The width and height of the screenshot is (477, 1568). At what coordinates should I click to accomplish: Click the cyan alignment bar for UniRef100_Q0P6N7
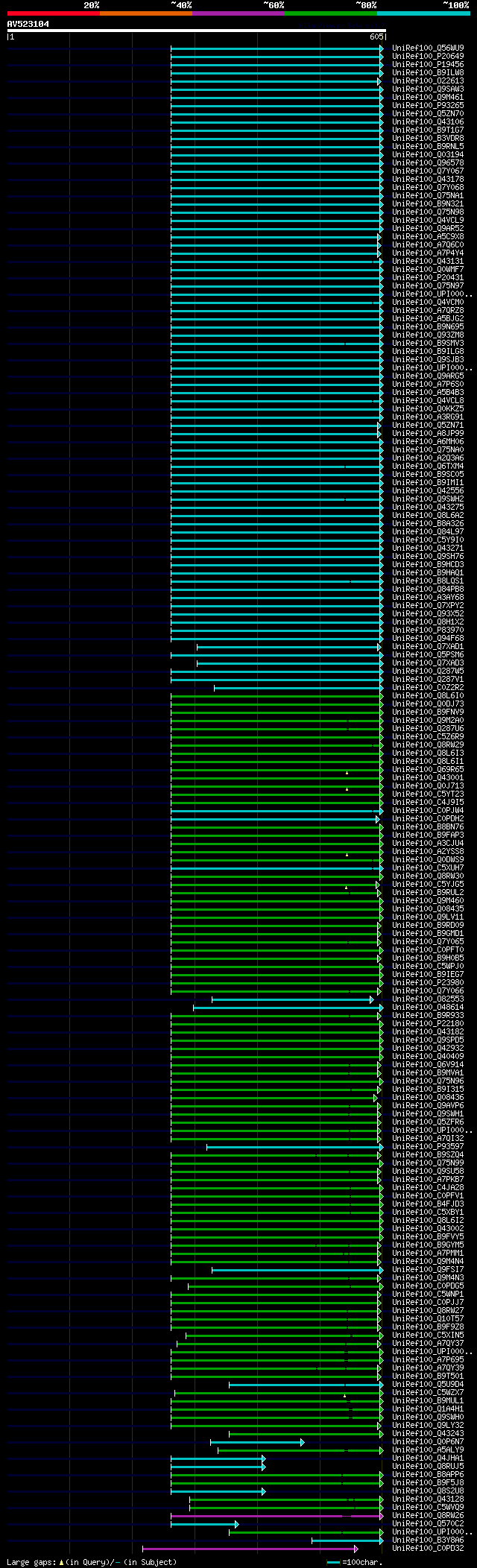point(257,1442)
